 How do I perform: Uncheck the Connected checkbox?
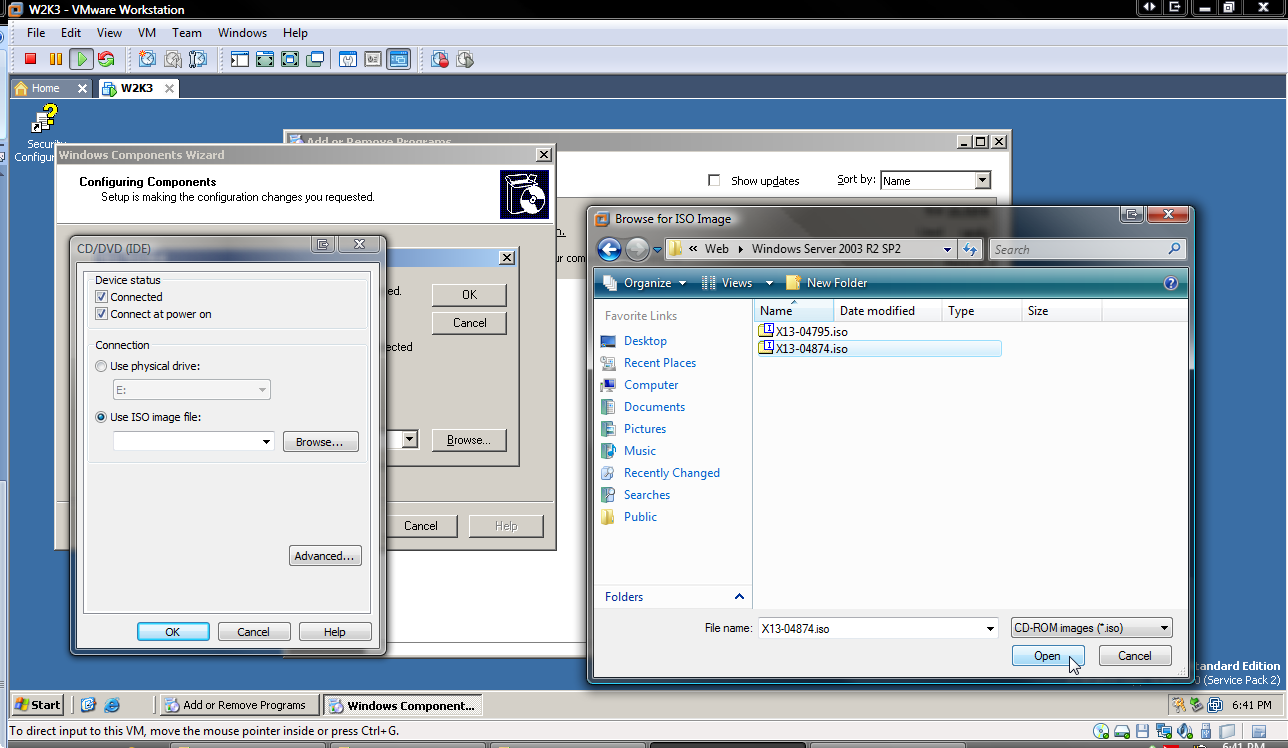[101, 297]
